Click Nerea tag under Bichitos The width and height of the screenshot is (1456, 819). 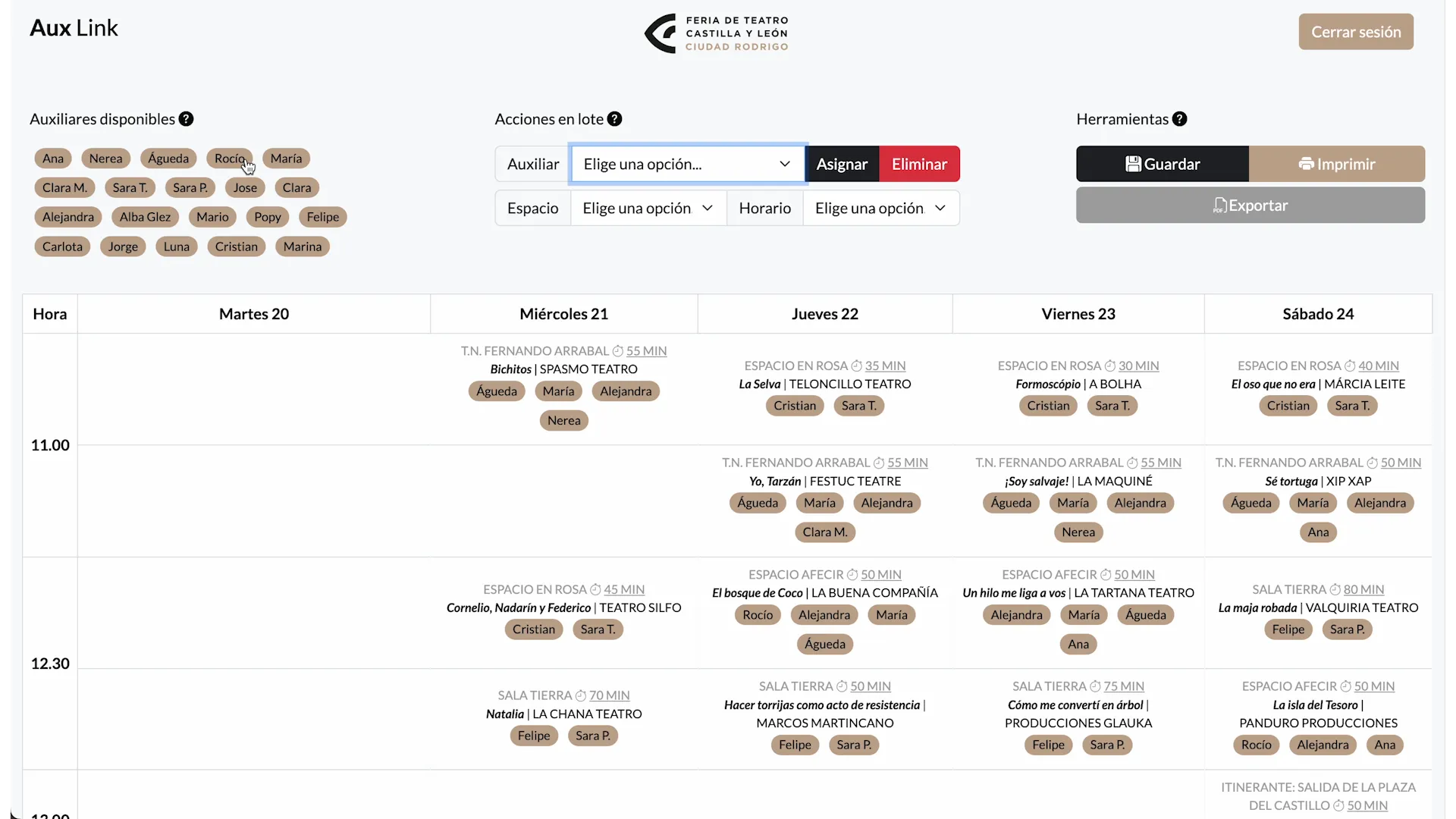click(564, 421)
